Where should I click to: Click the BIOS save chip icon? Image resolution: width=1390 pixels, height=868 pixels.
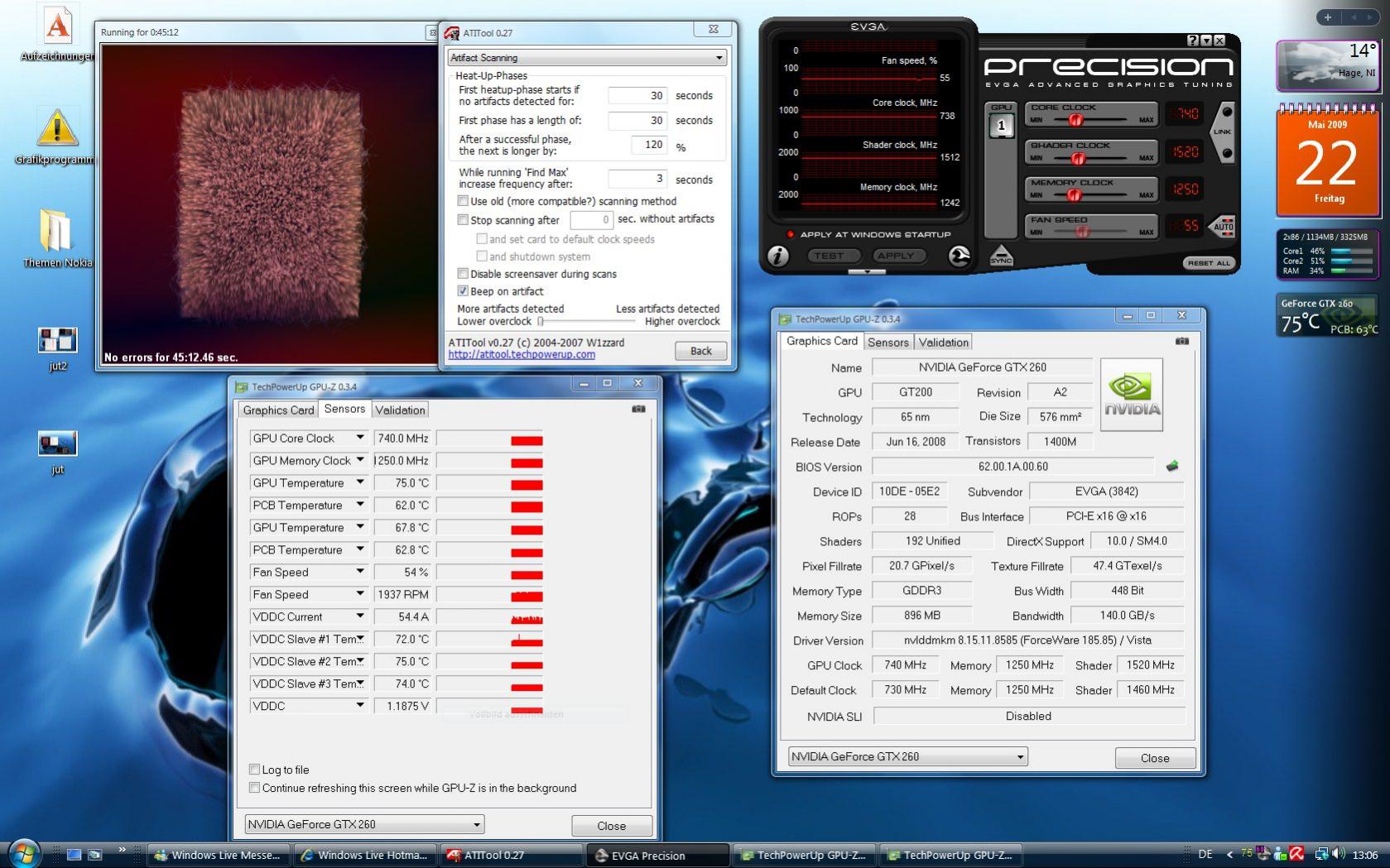(x=1171, y=467)
